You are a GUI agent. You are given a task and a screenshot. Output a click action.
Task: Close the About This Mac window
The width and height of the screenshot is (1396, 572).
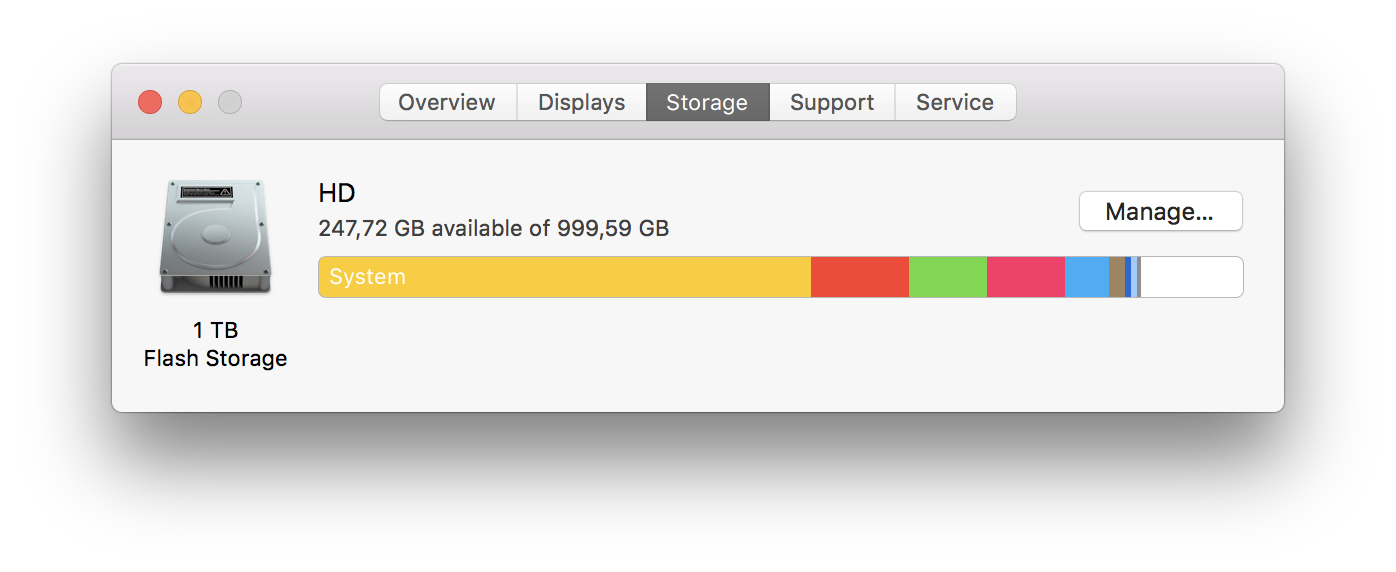tap(150, 102)
